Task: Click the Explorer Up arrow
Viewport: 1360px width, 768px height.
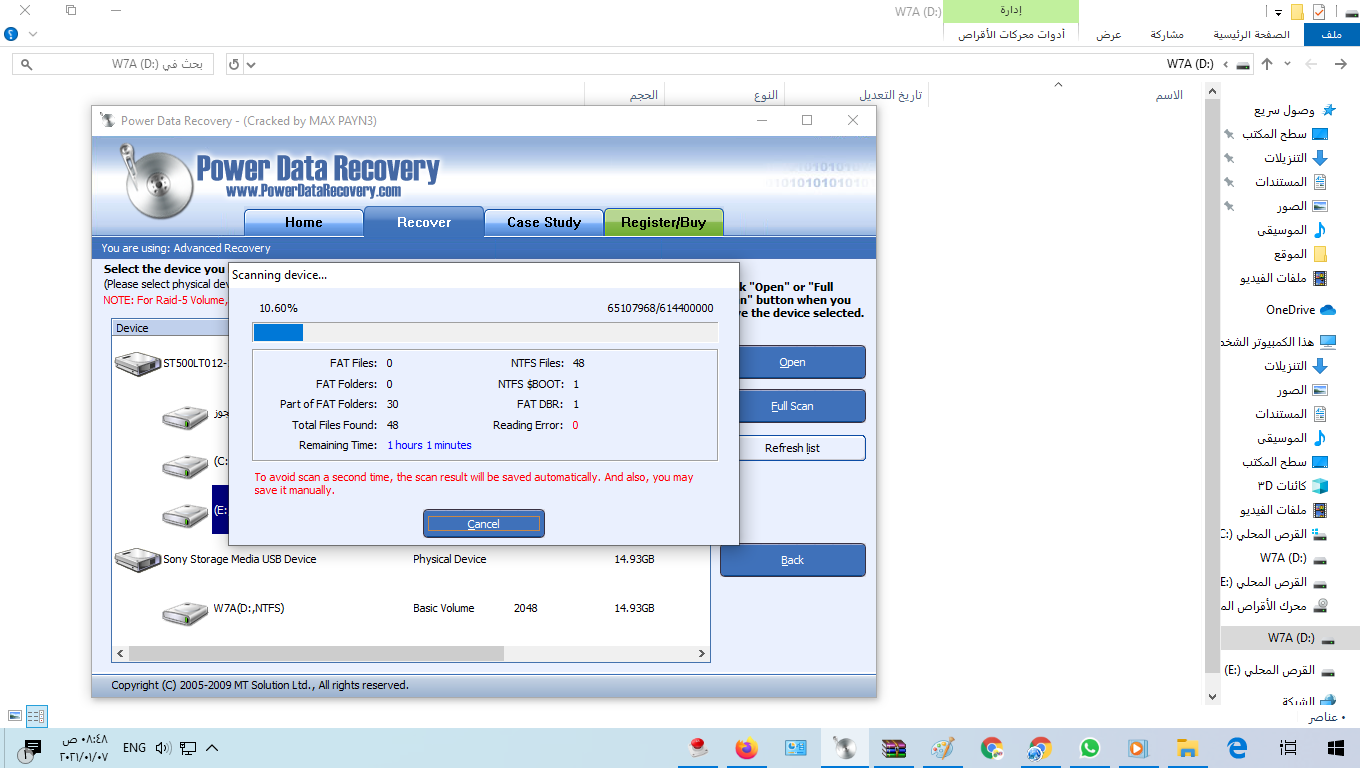Action: point(1267,64)
